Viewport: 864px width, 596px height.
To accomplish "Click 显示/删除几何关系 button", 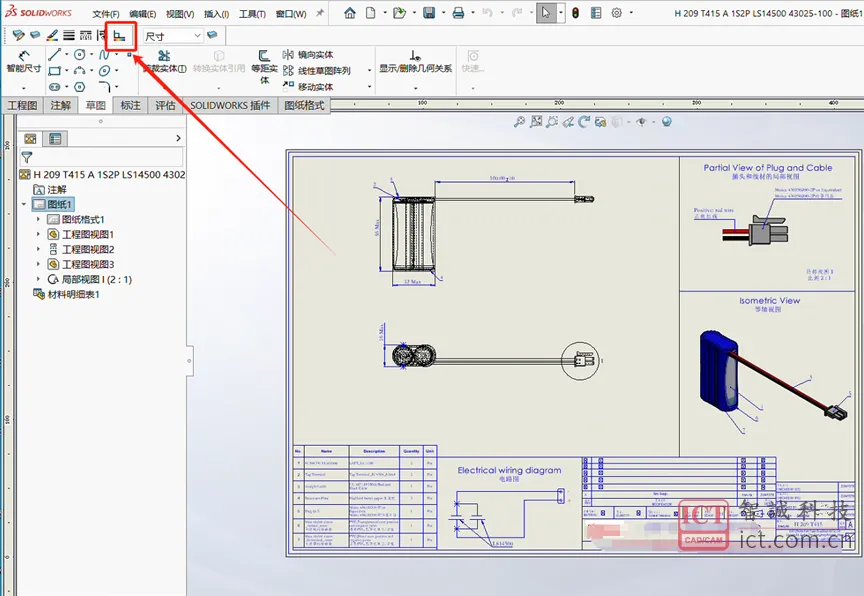I will click(415, 63).
